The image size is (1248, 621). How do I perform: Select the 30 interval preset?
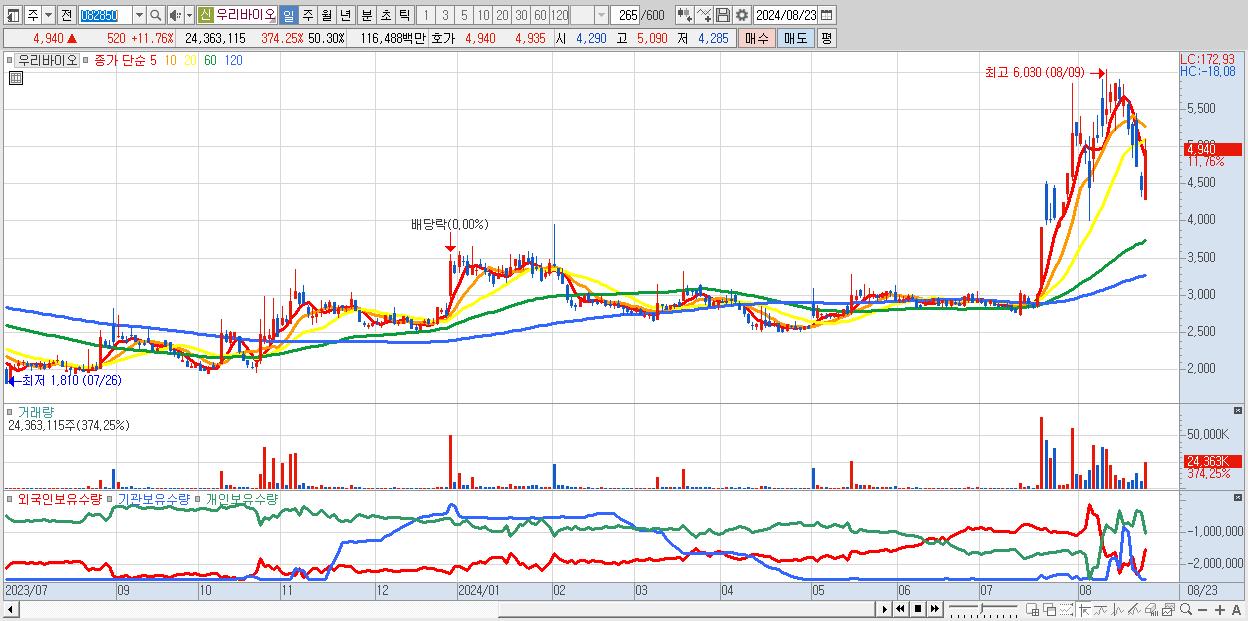point(521,15)
